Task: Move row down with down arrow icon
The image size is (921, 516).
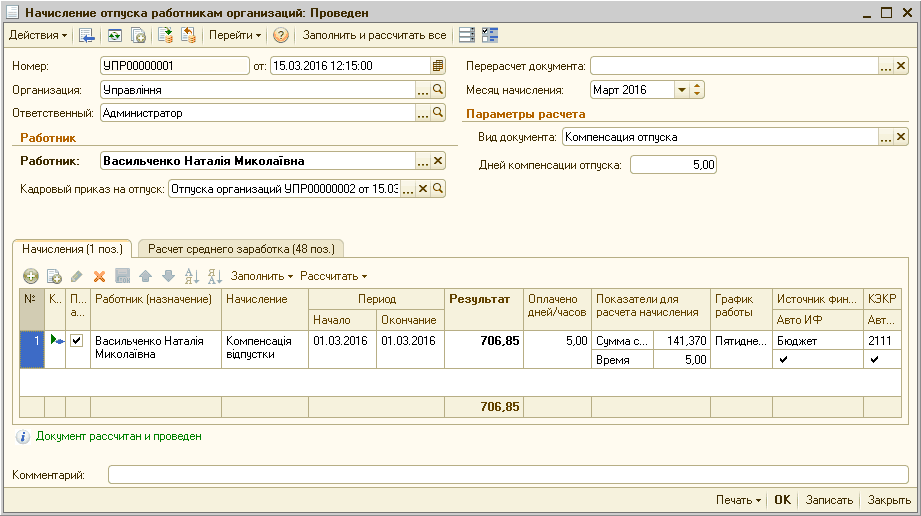Action: coord(169,276)
